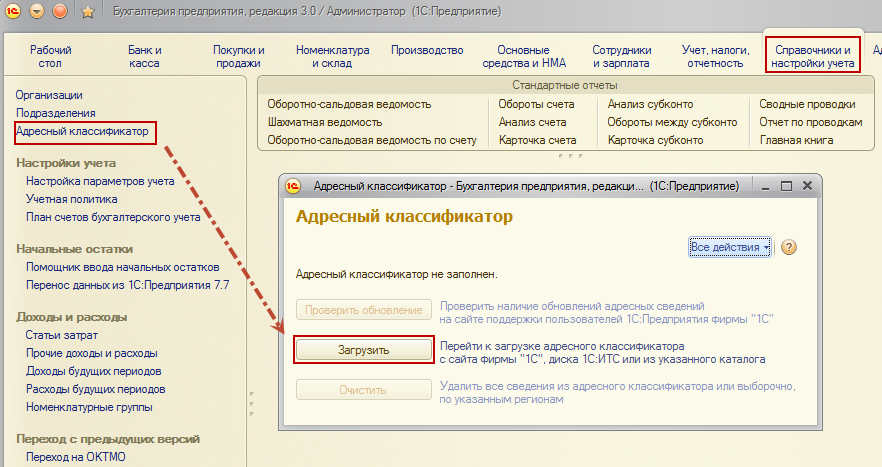Click the Доходы и расходы group heading
The image size is (882, 467).
click(x=71, y=317)
